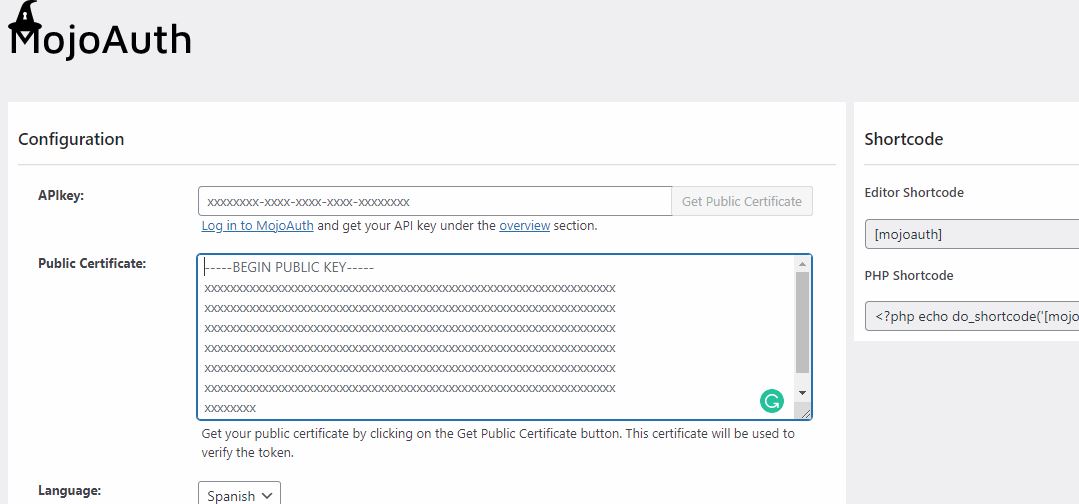Click the green Grammarly icon in textarea
The image size is (1079, 504).
[x=771, y=401]
